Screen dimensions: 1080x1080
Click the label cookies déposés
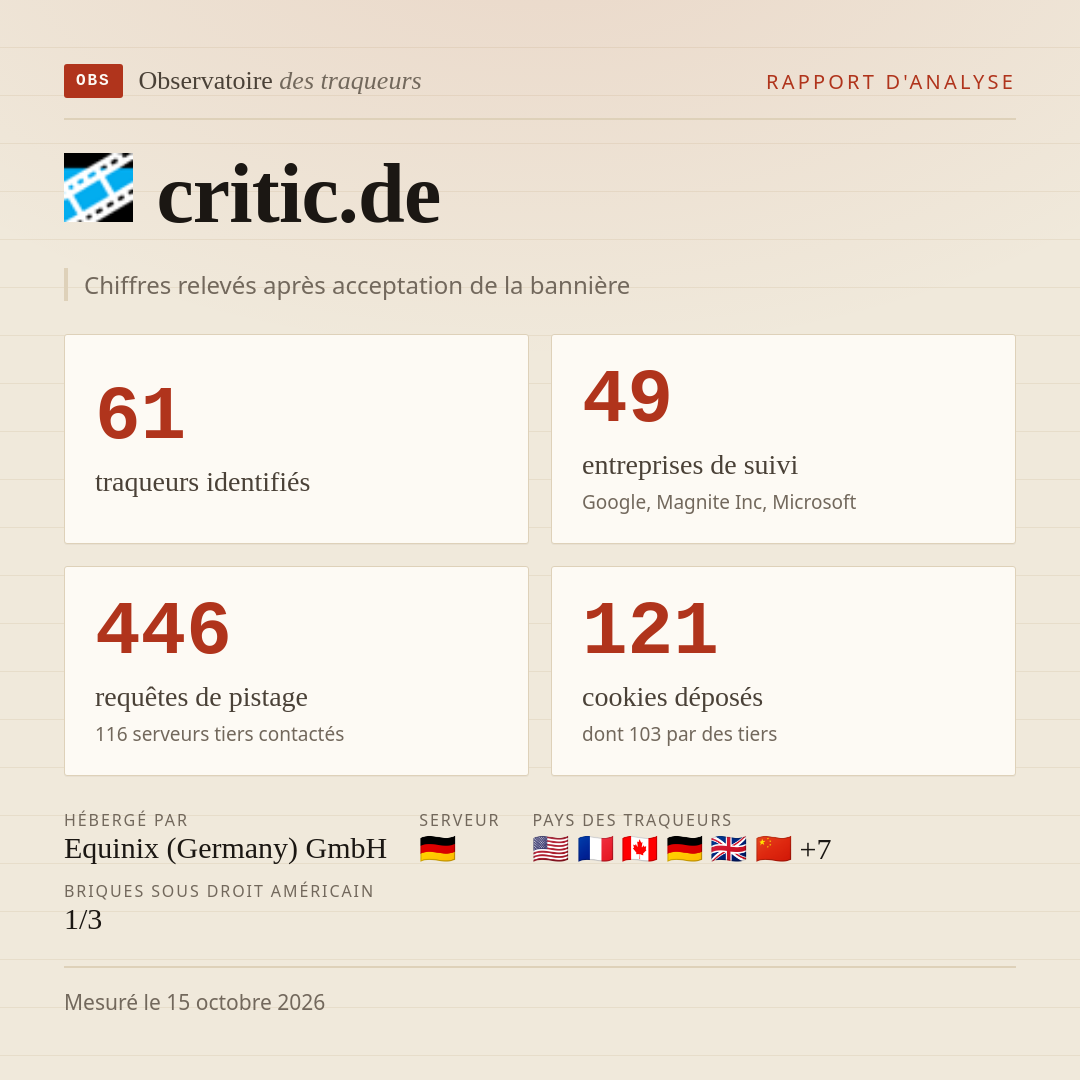pyautogui.click(x=672, y=698)
